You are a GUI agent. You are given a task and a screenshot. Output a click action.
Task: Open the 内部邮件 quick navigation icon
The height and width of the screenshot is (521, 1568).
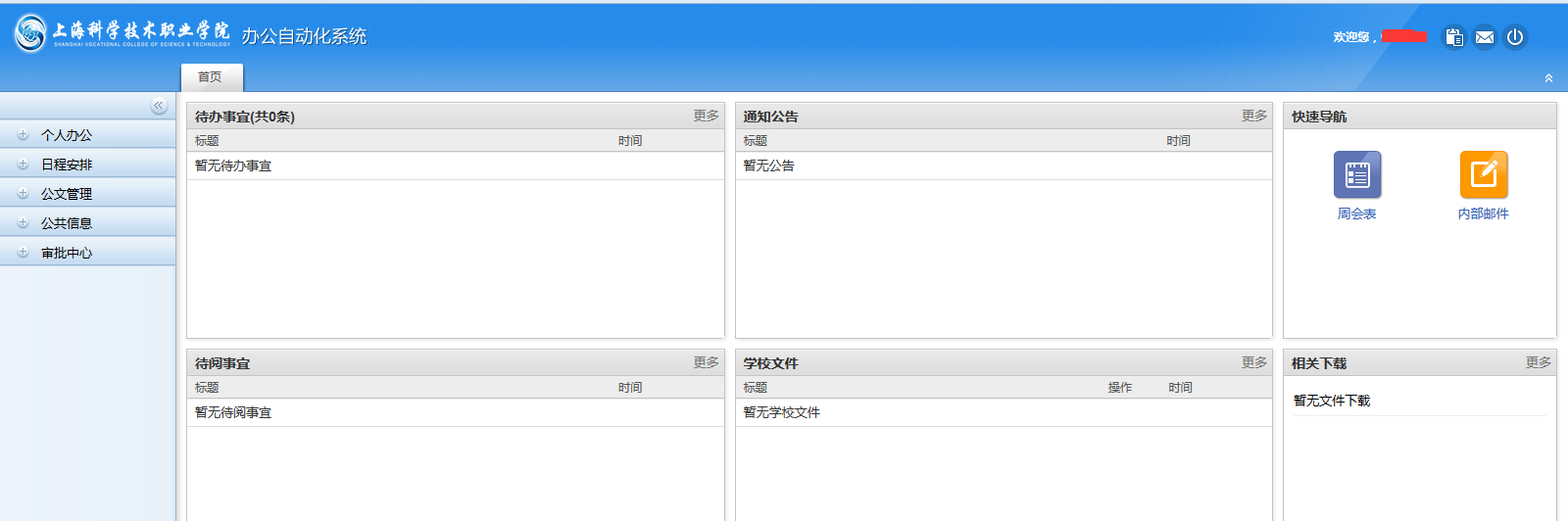point(1483,175)
